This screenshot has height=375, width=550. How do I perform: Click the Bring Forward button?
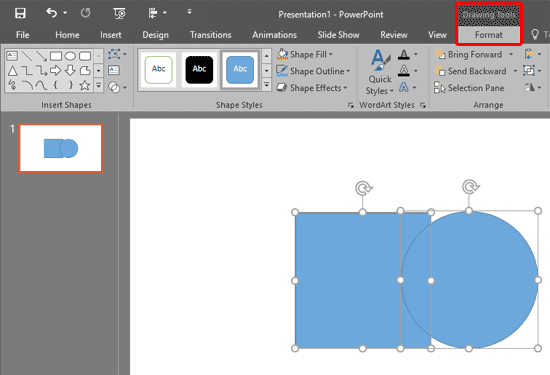coord(469,54)
